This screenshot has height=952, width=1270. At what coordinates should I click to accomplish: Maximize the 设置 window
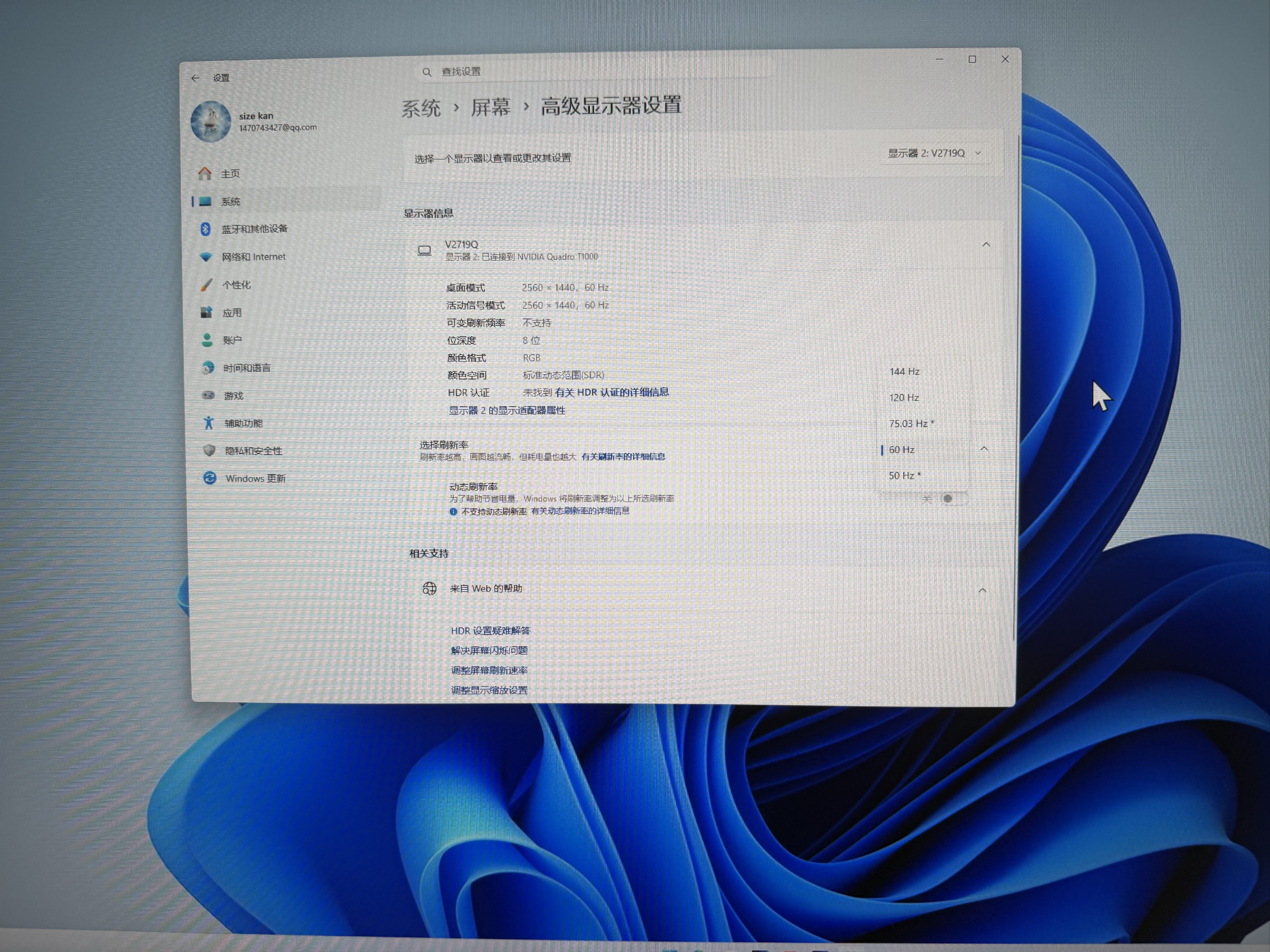click(973, 59)
